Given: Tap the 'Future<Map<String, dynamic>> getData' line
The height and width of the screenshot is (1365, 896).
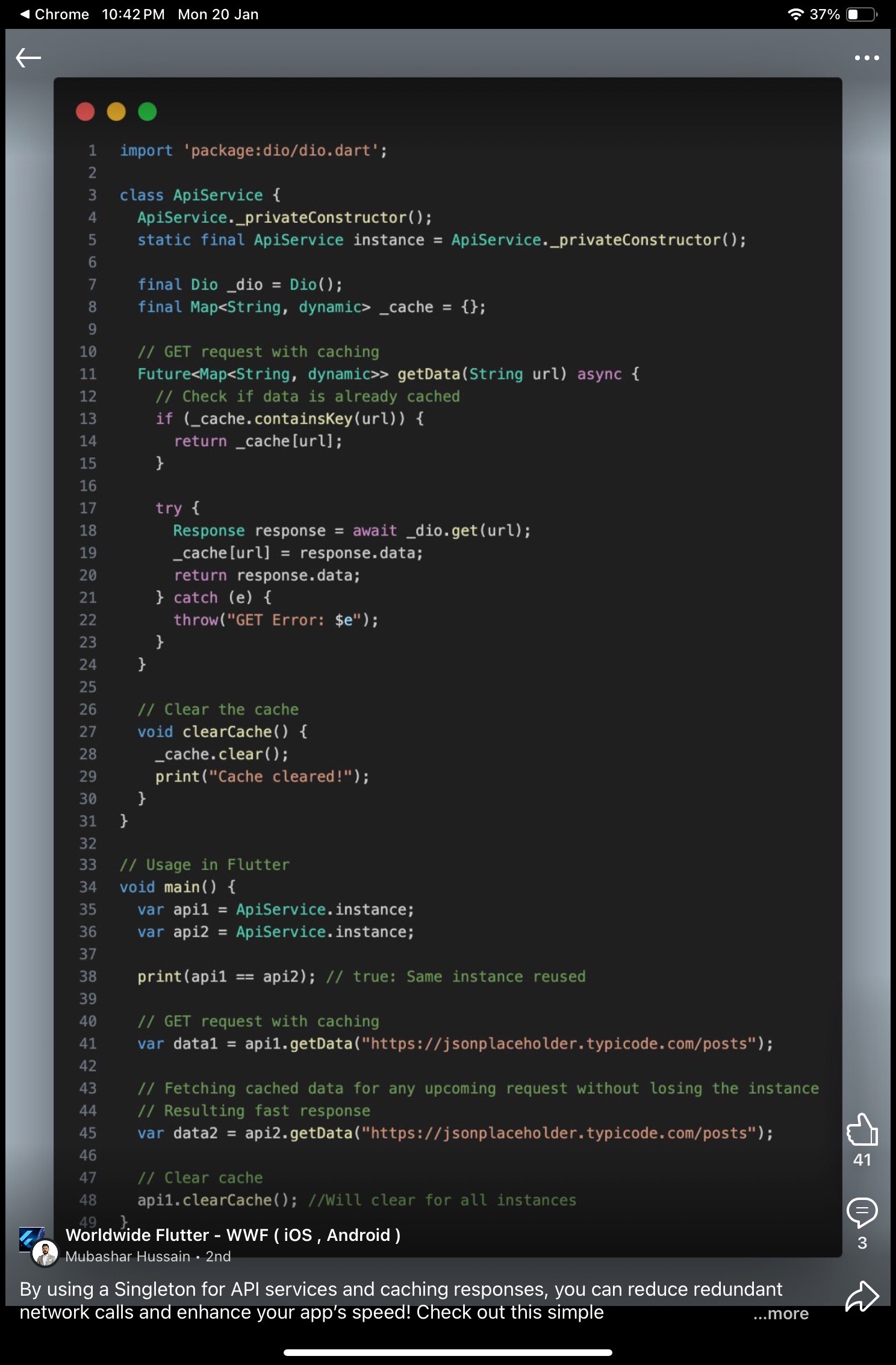Looking at the screenshot, I should tap(388, 374).
